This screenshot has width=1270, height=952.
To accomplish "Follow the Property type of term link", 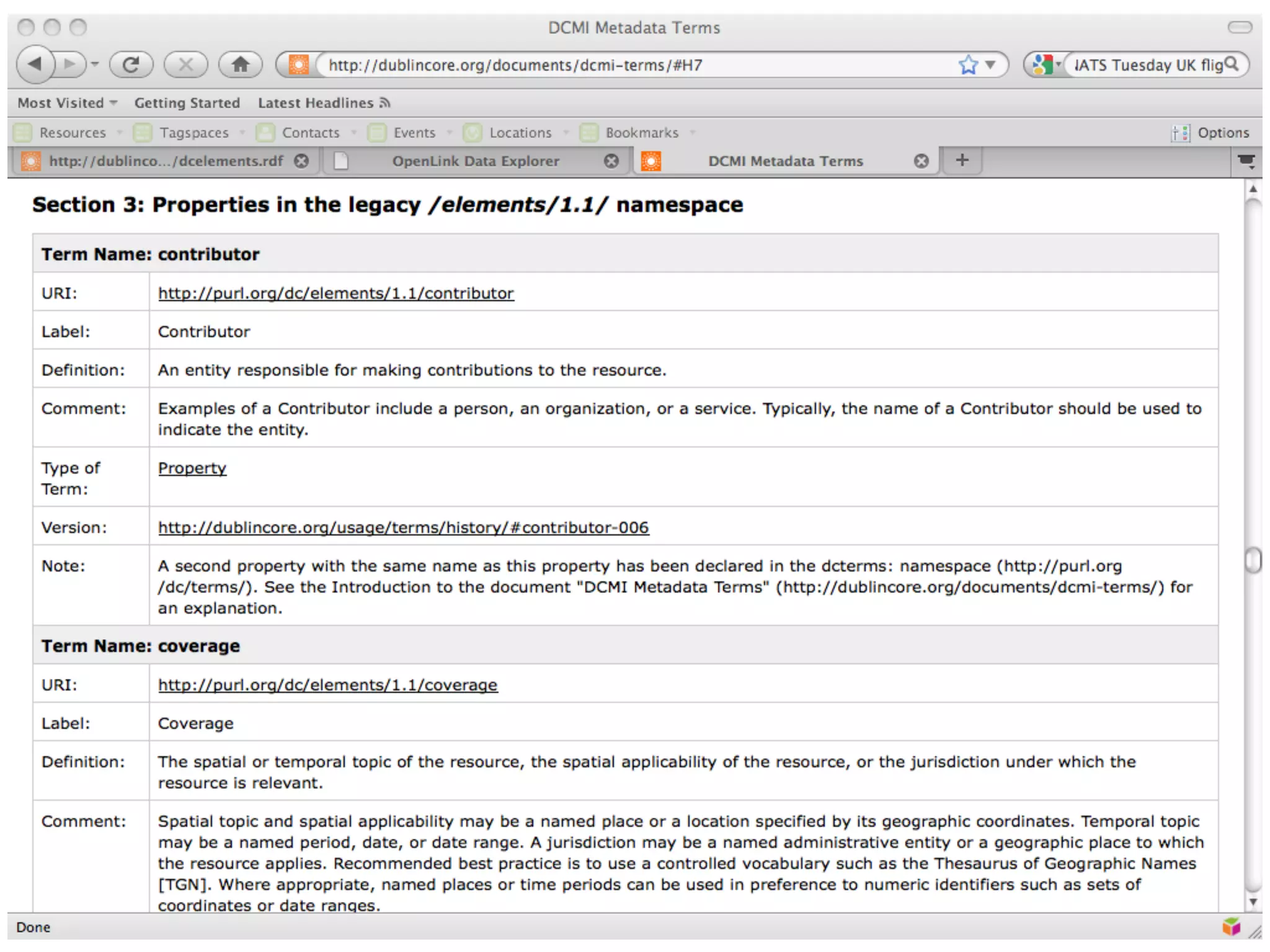I will click(192, 468).
